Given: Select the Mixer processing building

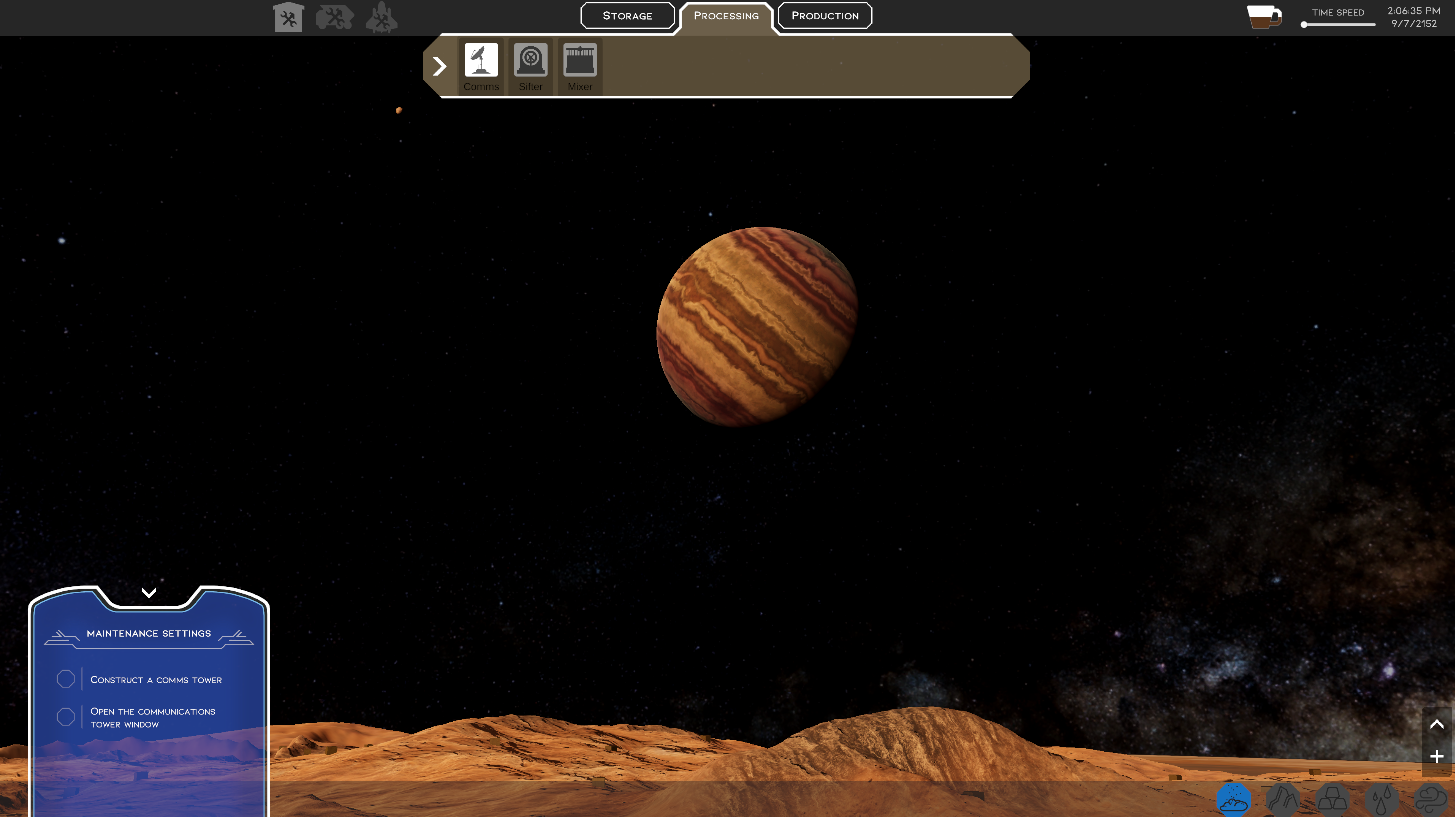Looking at the screenshot, I should click(580, 60).
